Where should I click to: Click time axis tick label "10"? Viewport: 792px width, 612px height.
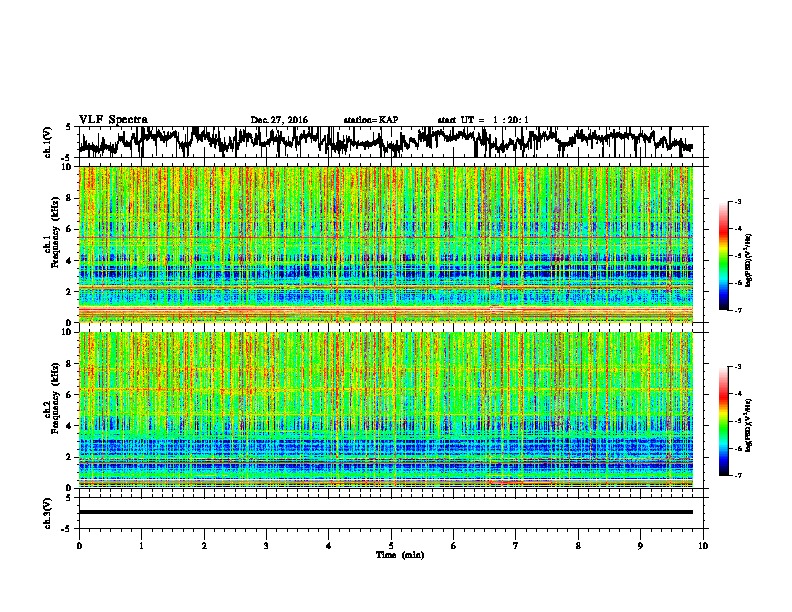703,546
